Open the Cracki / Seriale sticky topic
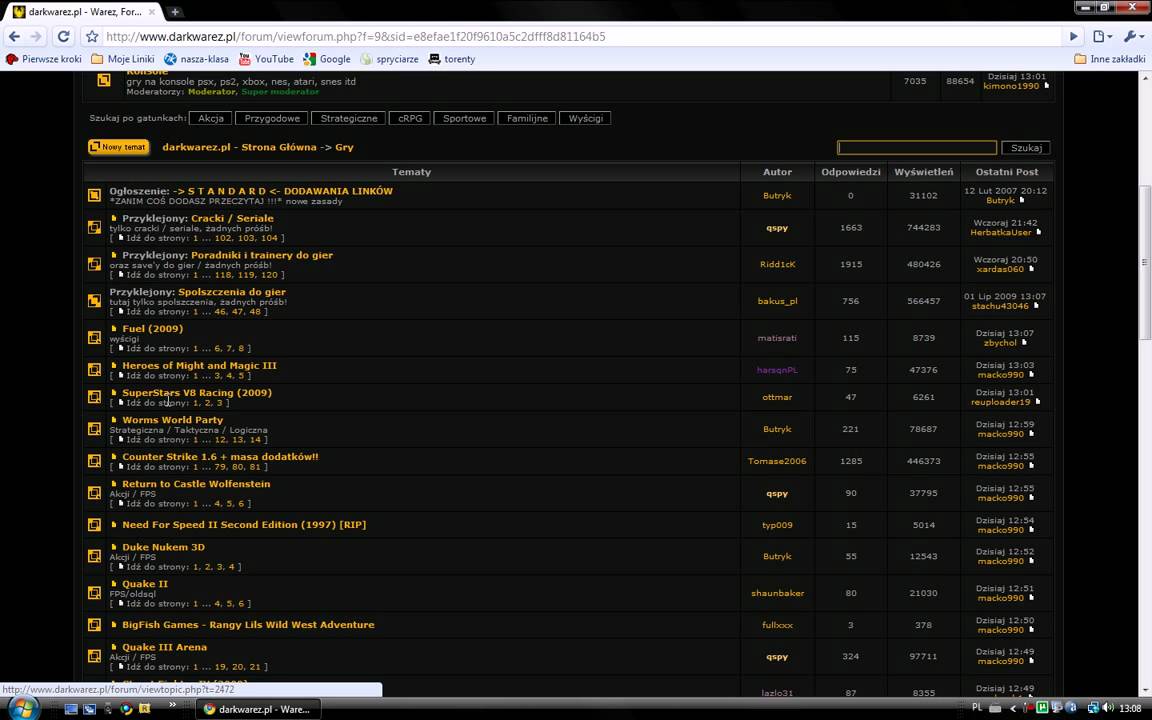Screen dimensions: 1152x720 coord(232,218)
